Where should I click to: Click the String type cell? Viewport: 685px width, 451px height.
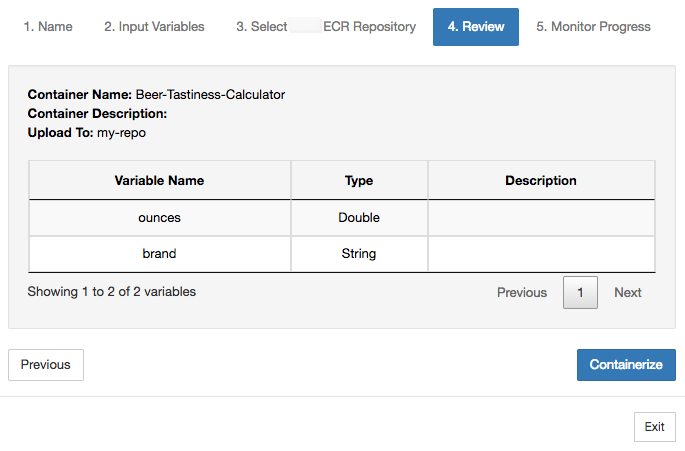359,254
